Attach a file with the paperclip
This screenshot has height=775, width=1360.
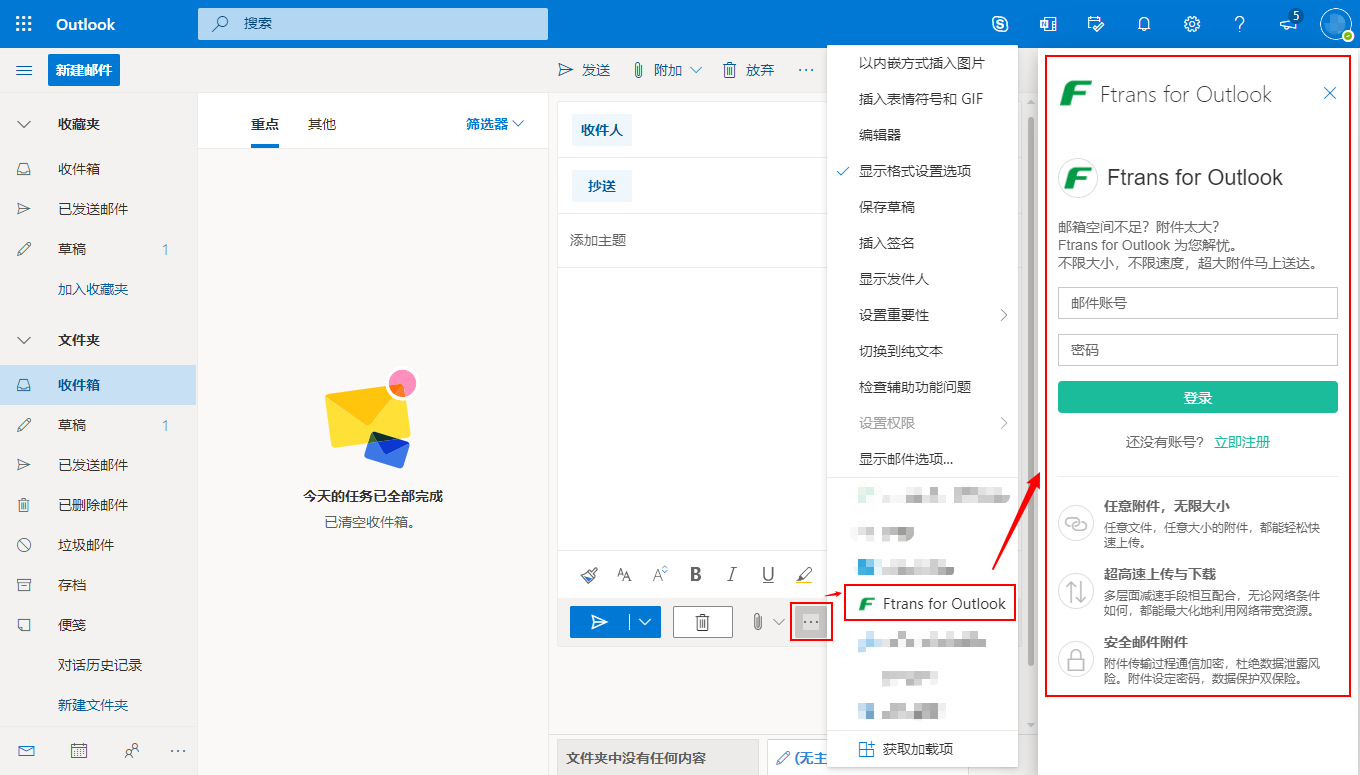coord(757,622)
